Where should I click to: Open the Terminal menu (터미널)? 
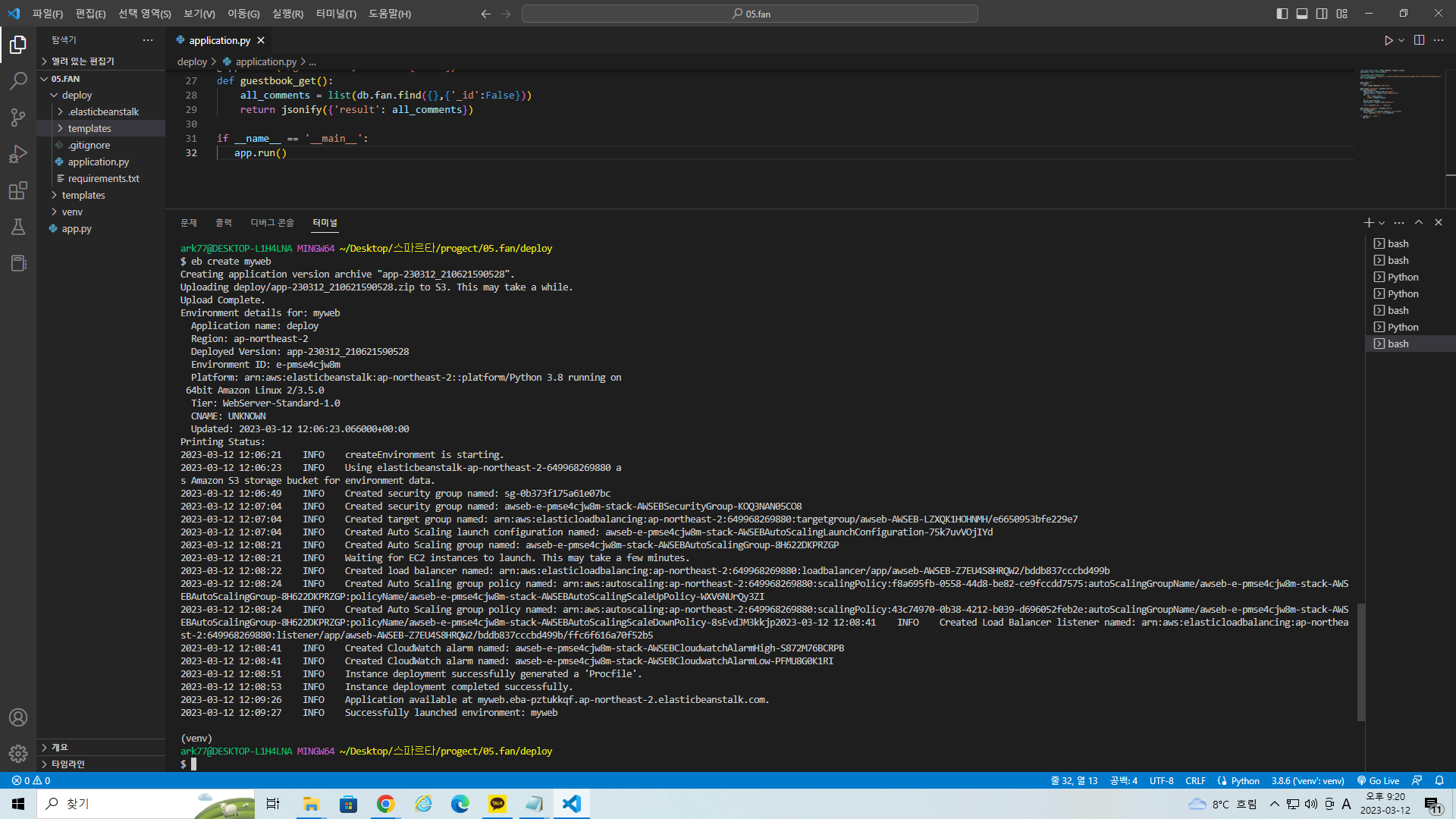(336, 14)
